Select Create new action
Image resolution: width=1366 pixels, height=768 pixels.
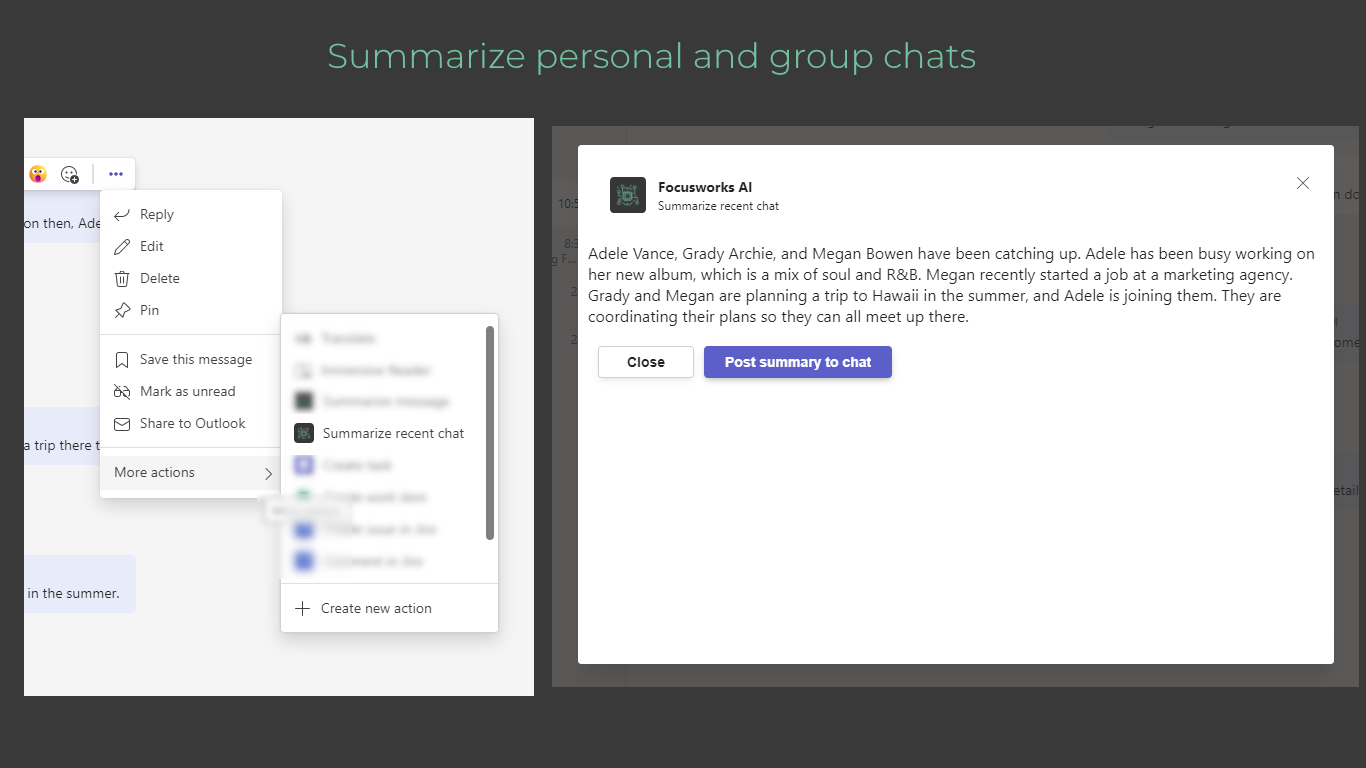coord(376,608)
